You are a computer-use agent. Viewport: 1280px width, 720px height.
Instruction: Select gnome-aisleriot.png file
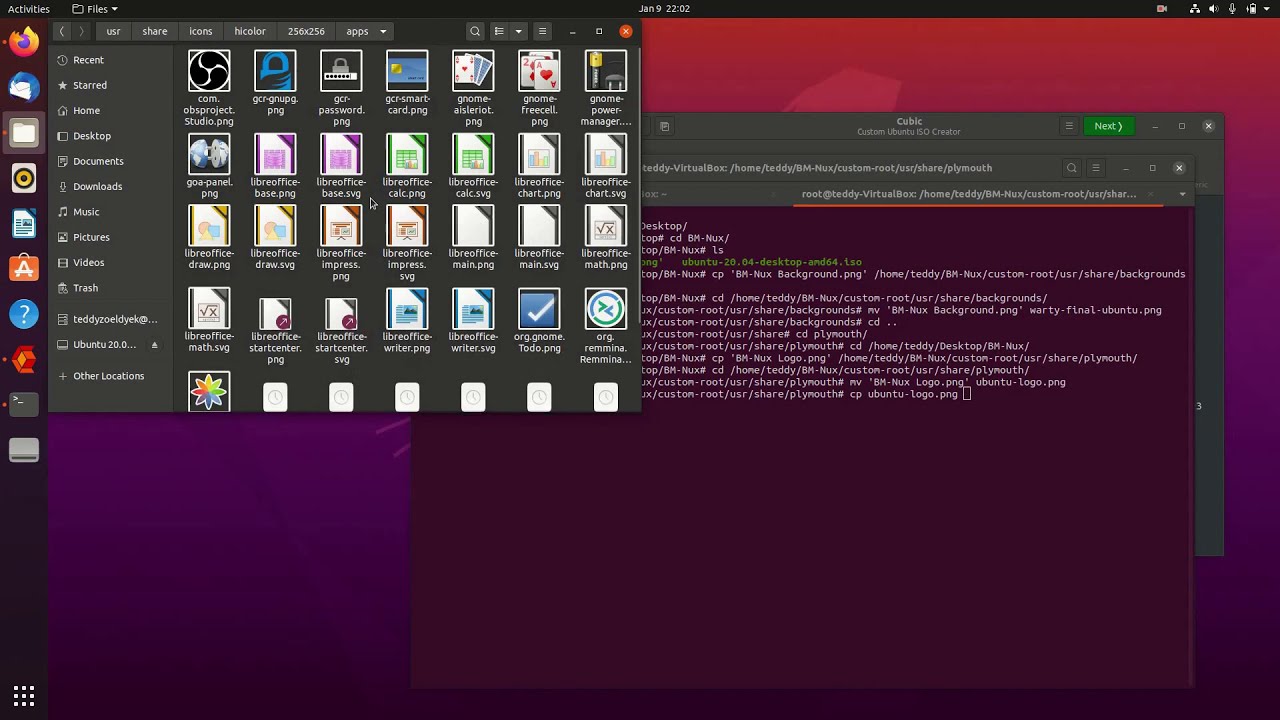(x=473, y=88)
